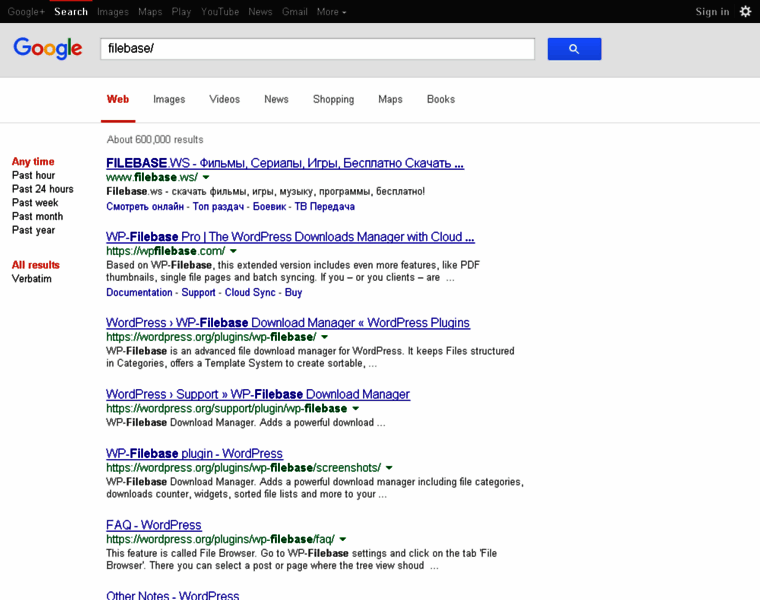Click the Смотреть онлайн sitelink
Screen dimensions: 760x600
tap(145, 206)
